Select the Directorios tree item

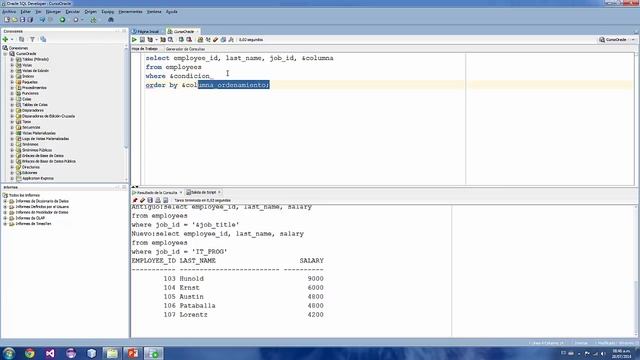click(x=31, y=167)
